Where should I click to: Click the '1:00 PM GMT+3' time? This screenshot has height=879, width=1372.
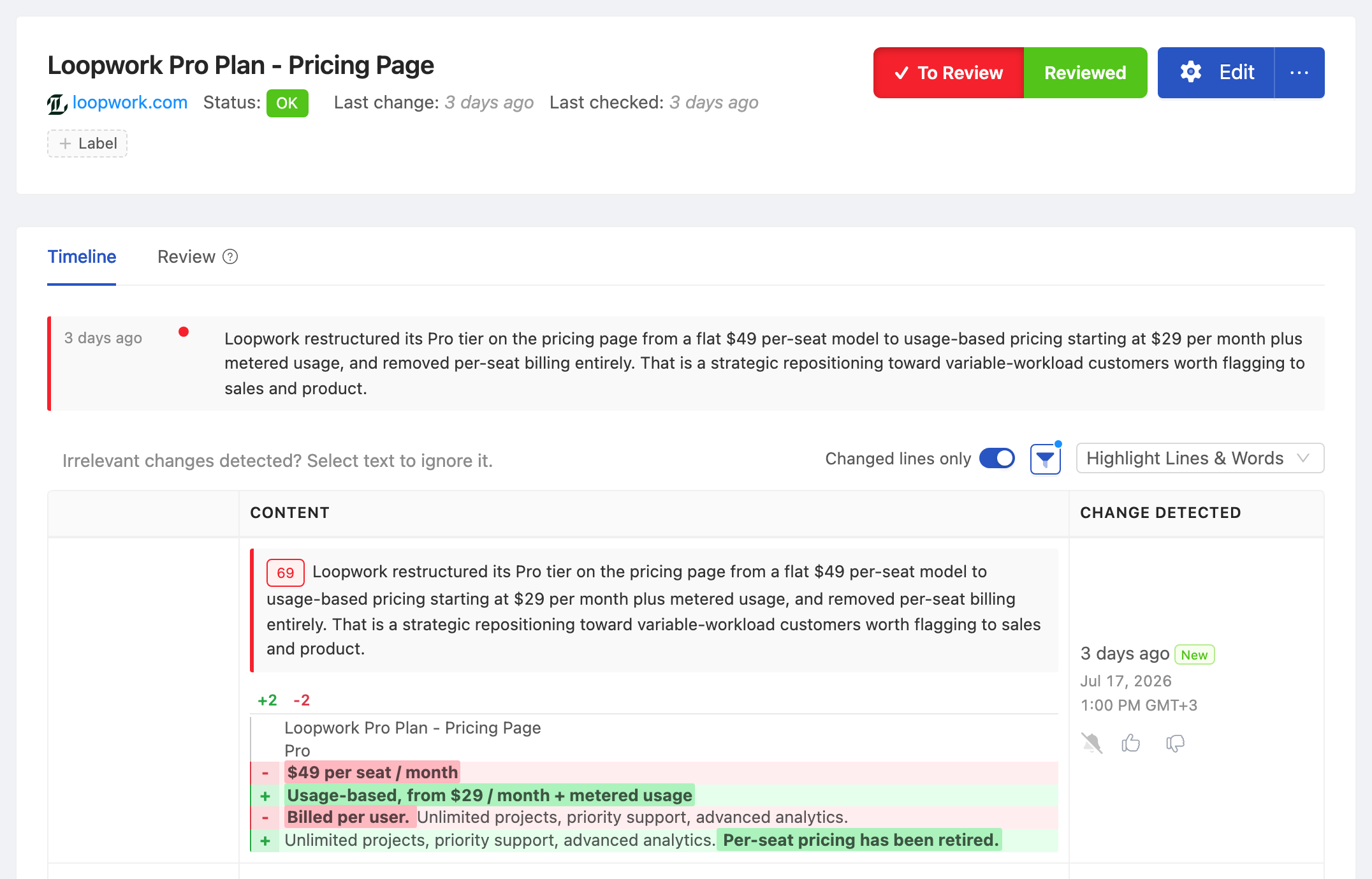click(1139, 705)
